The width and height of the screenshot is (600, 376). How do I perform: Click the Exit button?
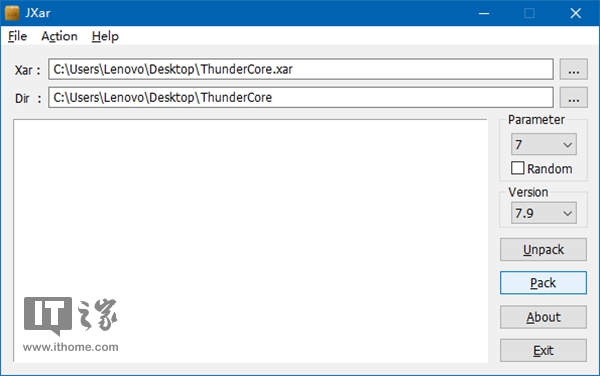pos(543,350)
